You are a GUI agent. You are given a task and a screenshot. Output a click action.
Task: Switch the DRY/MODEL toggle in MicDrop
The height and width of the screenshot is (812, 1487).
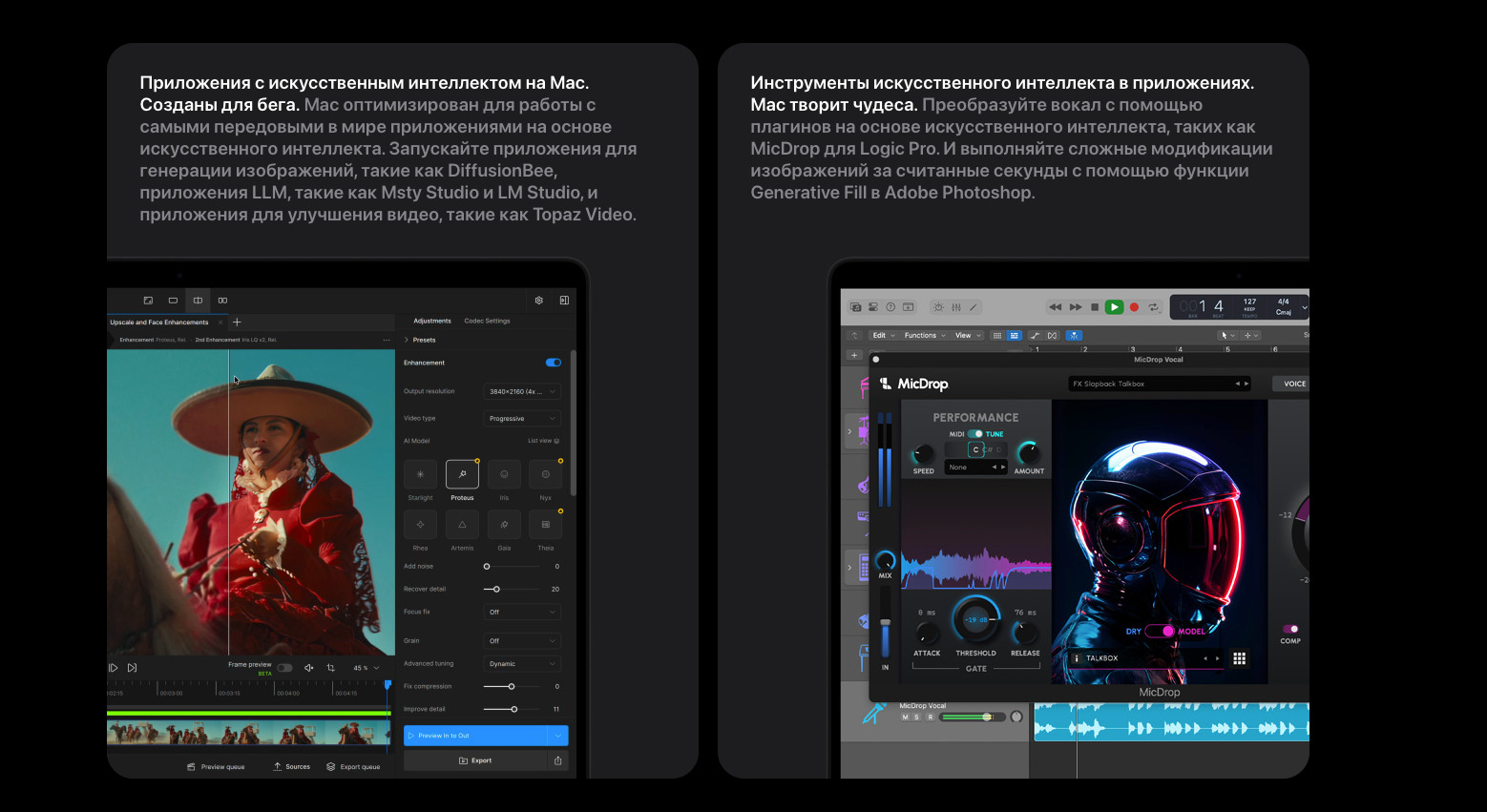click(1162, 631)
